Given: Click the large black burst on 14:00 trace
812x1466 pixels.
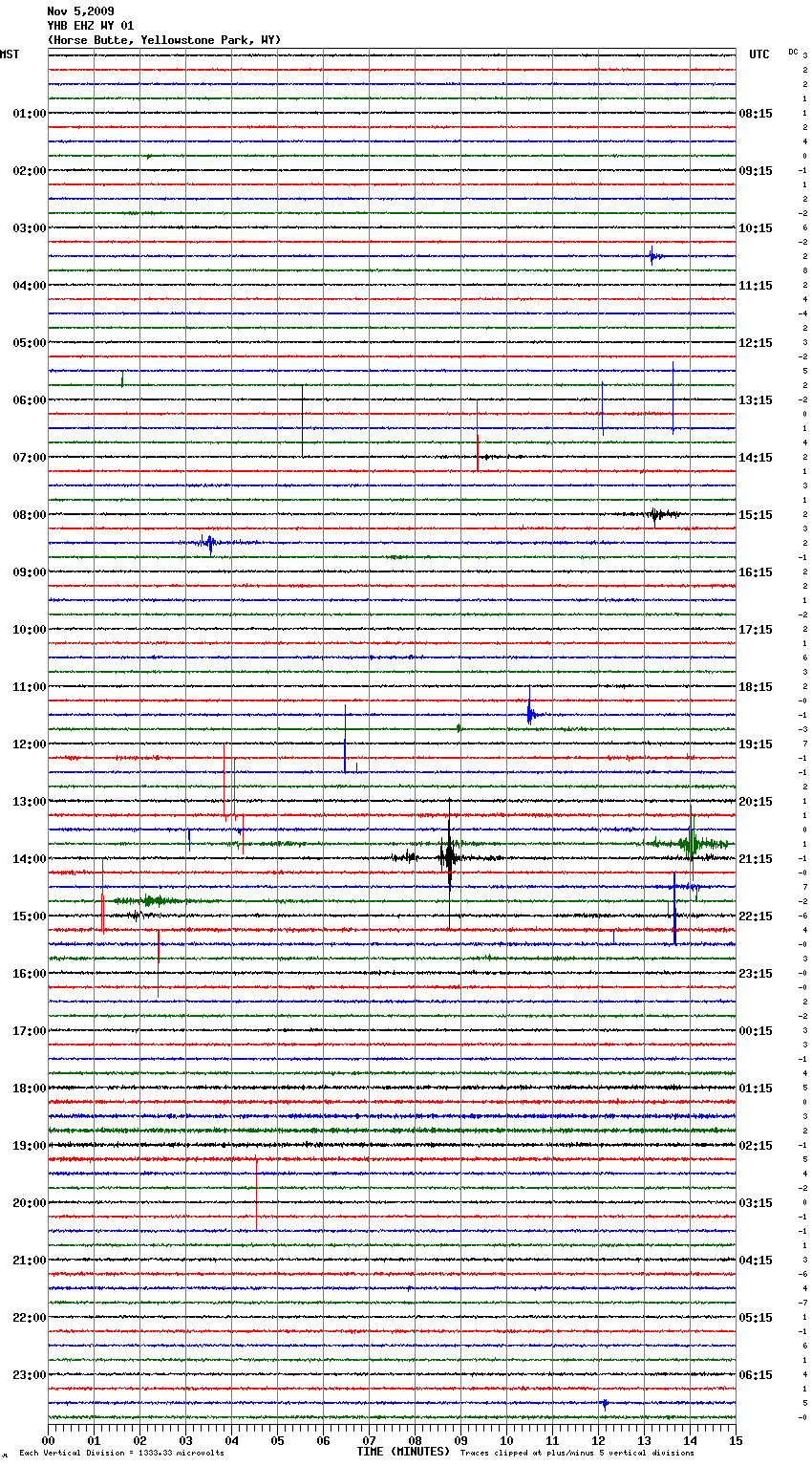Looking at the screenshot, I should [x=449, y=856].
